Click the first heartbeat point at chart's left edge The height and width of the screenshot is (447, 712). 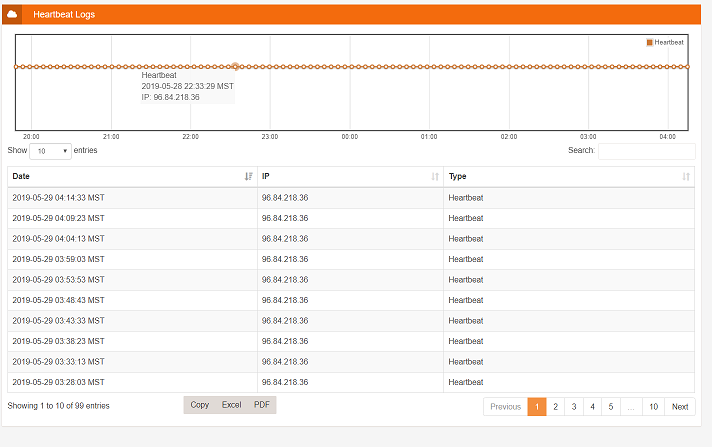click(x=16, y=67)
